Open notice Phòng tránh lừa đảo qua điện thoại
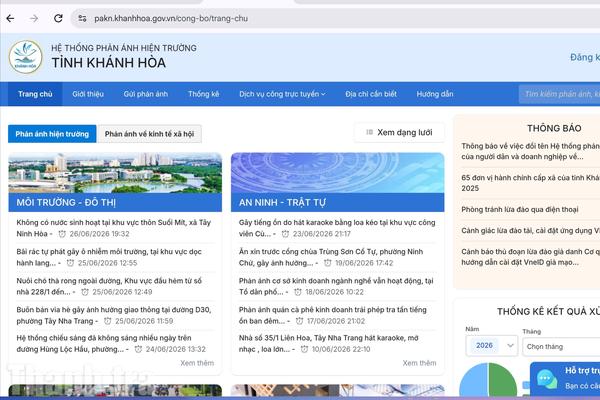Viewport: 600px width, 400px height. pos(520,209)
